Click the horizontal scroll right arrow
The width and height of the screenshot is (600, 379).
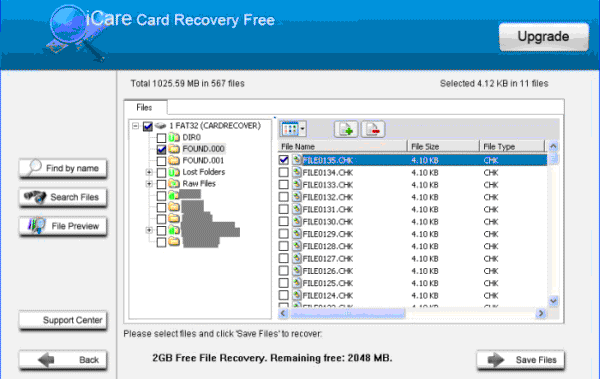pos(541,313)
